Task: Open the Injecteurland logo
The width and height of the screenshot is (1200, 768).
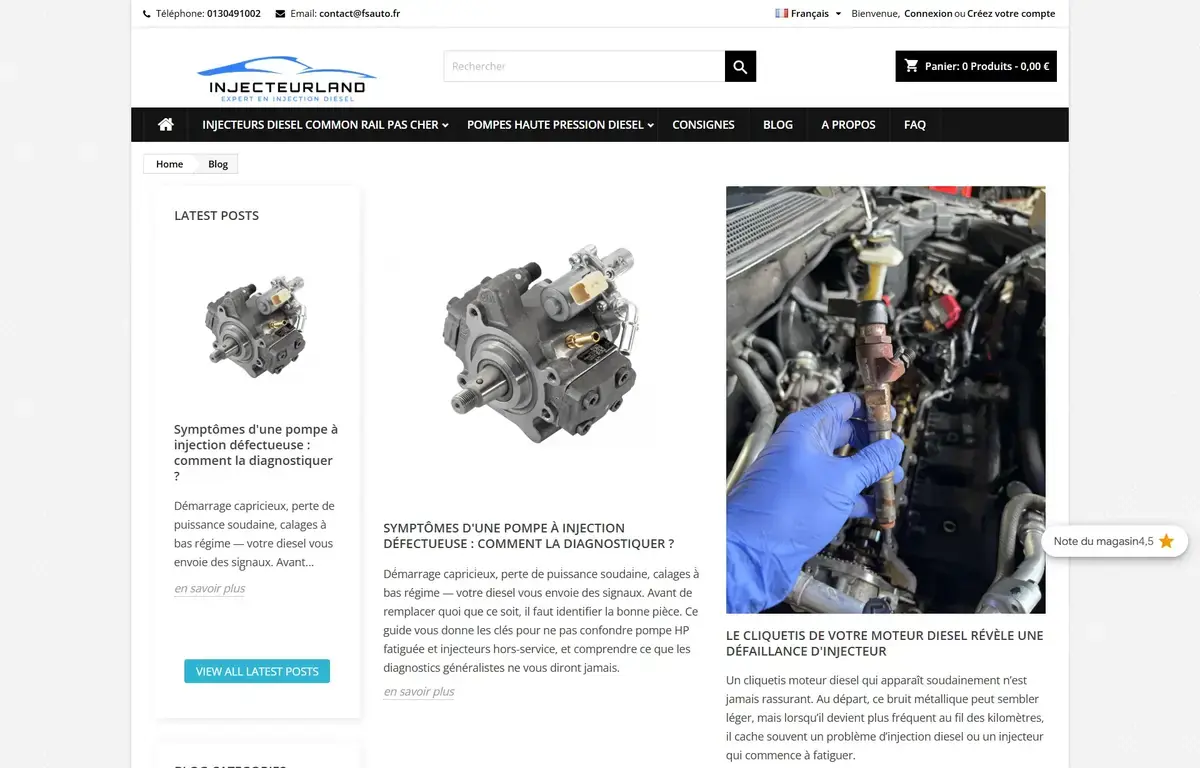Action: pyautogui.click(x=287, y=79)
